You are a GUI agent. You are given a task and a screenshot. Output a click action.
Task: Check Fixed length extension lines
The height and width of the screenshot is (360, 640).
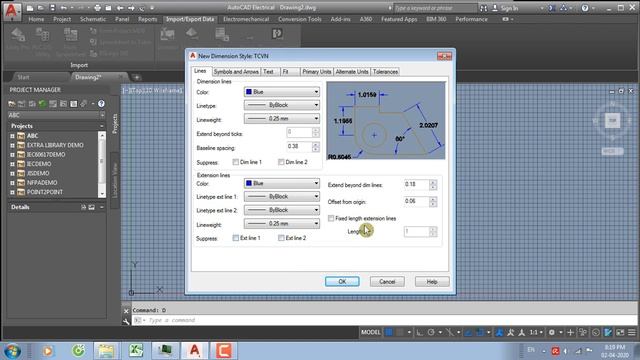tap(331, 218)
